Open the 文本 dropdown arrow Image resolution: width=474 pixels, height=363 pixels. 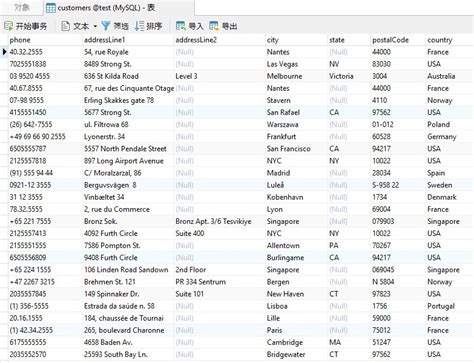[x=95, y=26]
